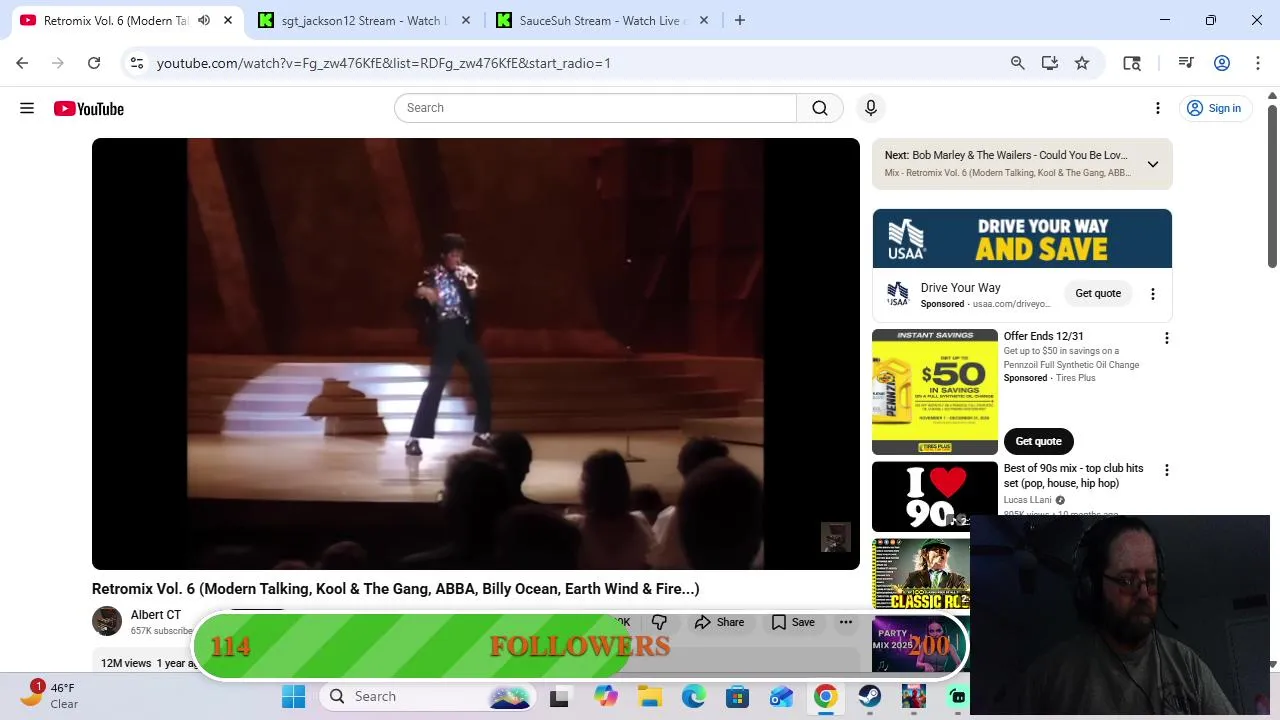
Task: Go forward with the browser forward arrow
Action: pos(58,63)
